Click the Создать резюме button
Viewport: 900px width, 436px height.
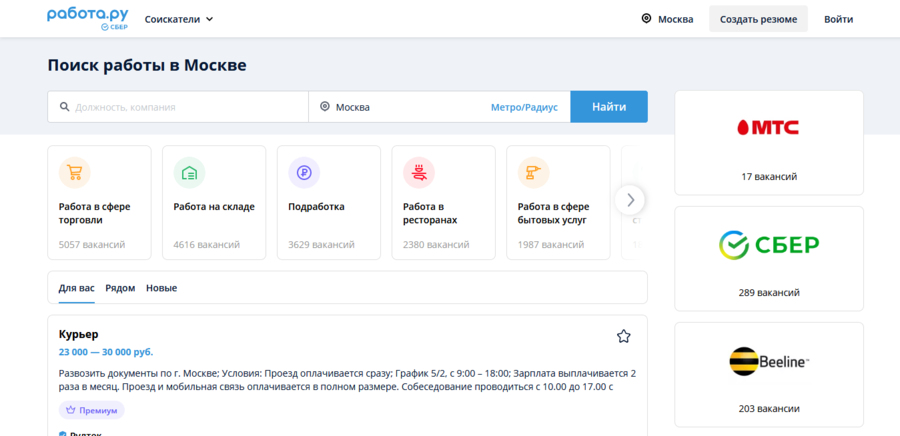pyautogui.click(x=758, y=19)
